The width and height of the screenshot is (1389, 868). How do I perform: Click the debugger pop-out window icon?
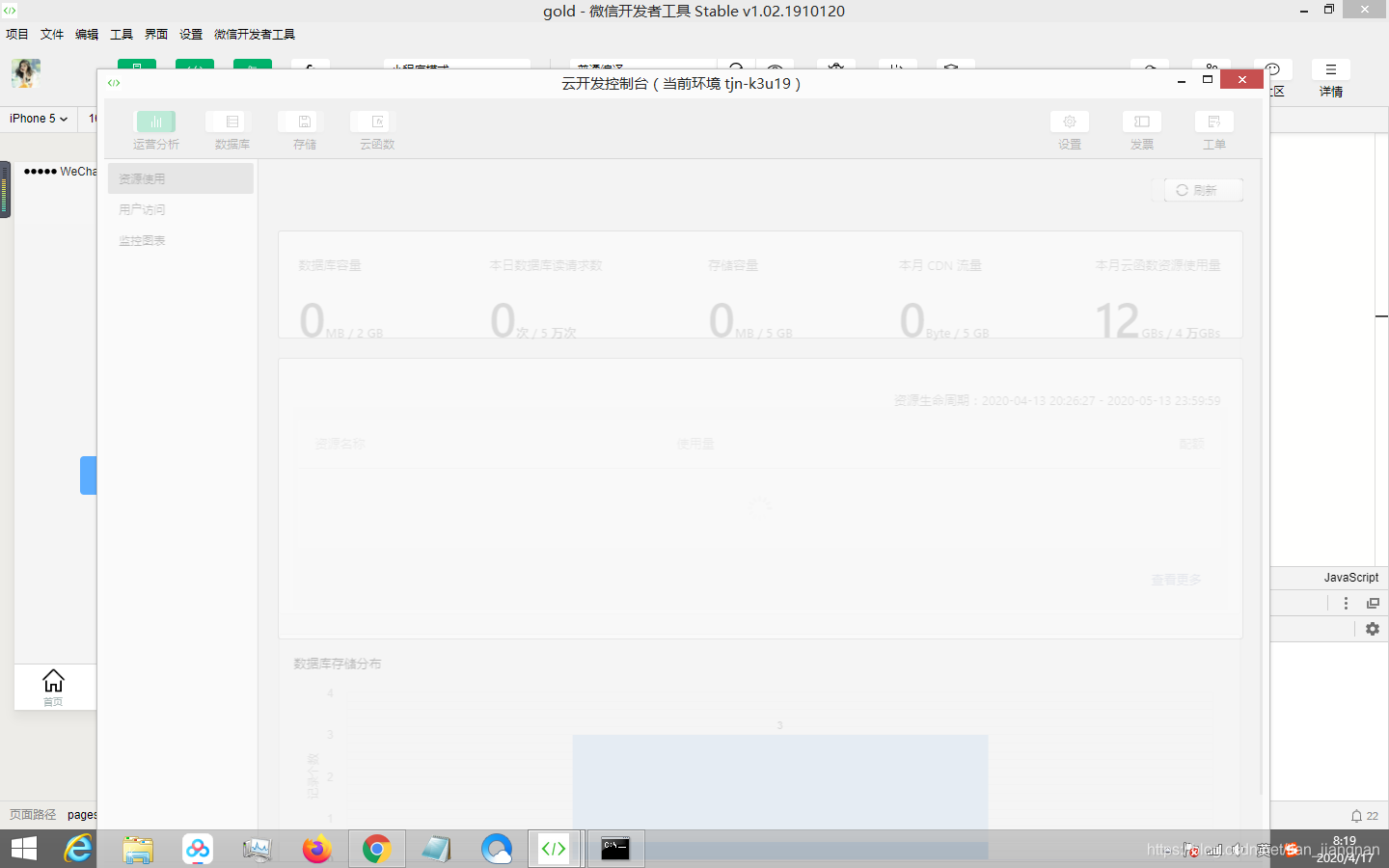point(1373,603)
